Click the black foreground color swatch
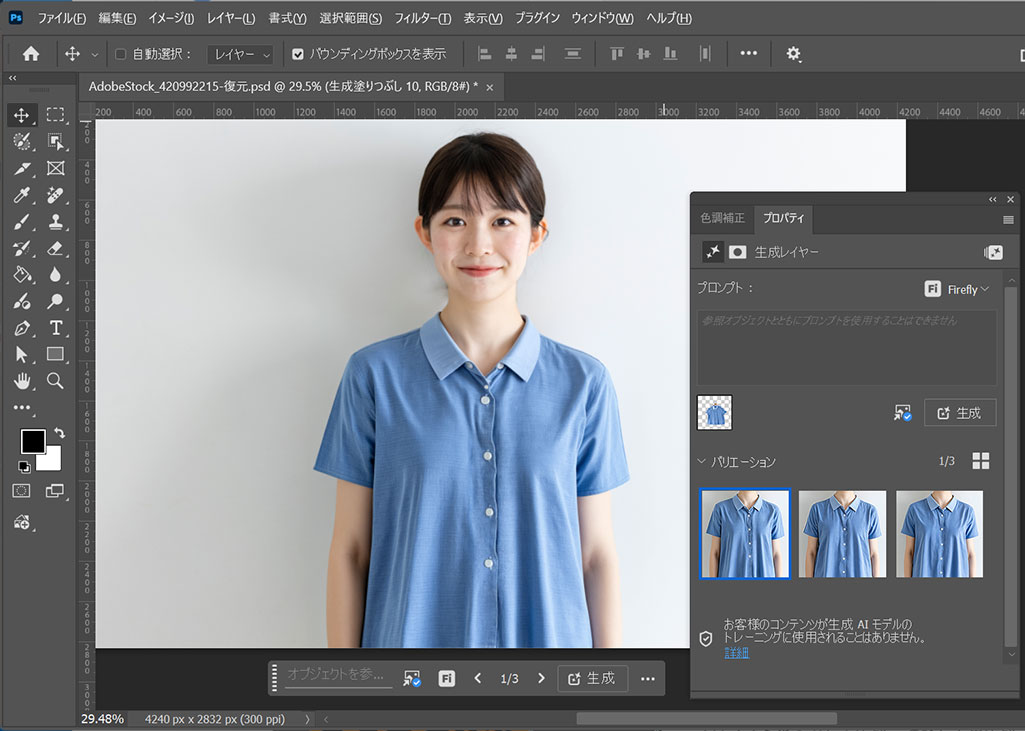 33,441
